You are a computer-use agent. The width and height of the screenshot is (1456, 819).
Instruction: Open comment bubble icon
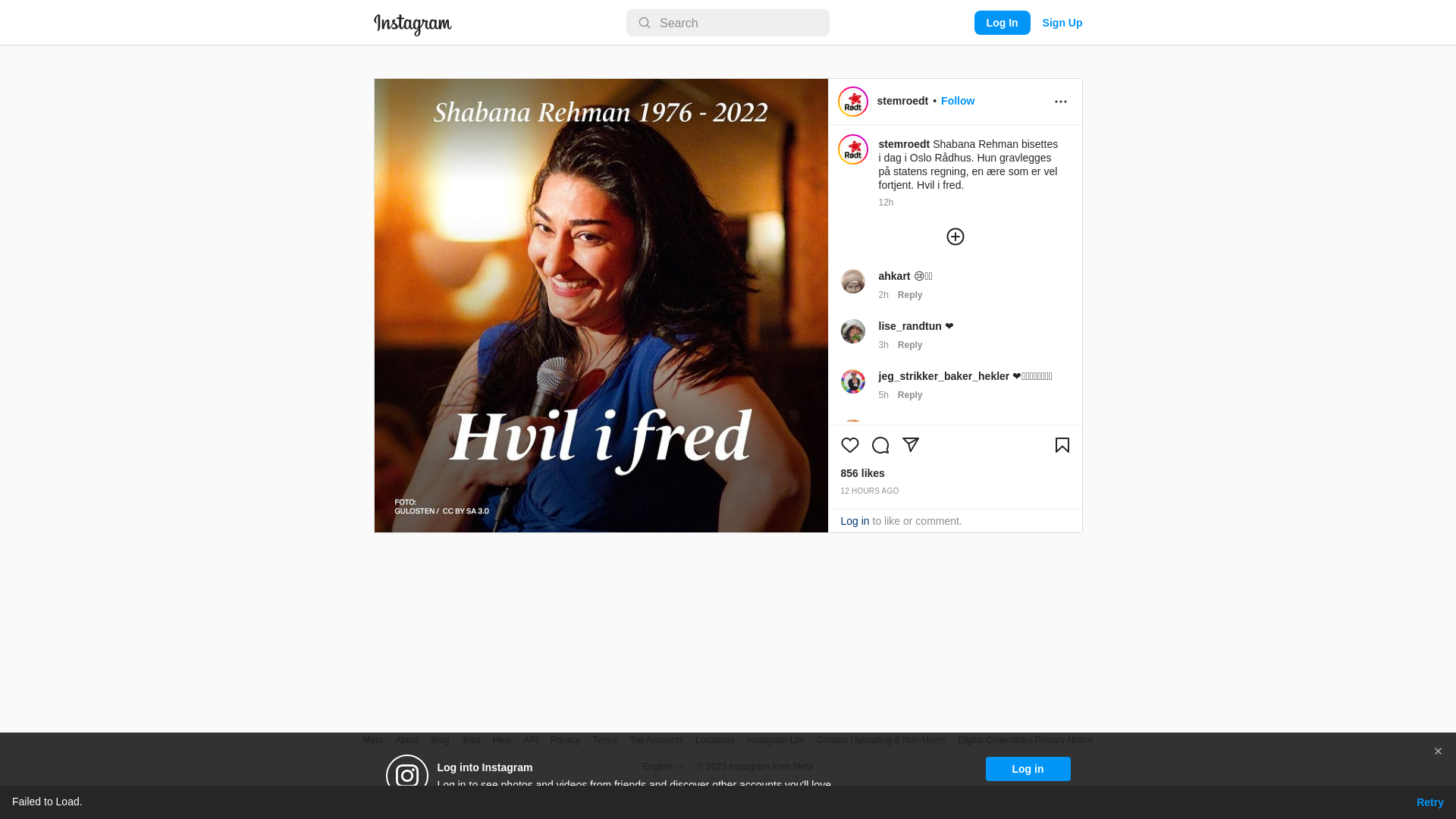[880, 445]
